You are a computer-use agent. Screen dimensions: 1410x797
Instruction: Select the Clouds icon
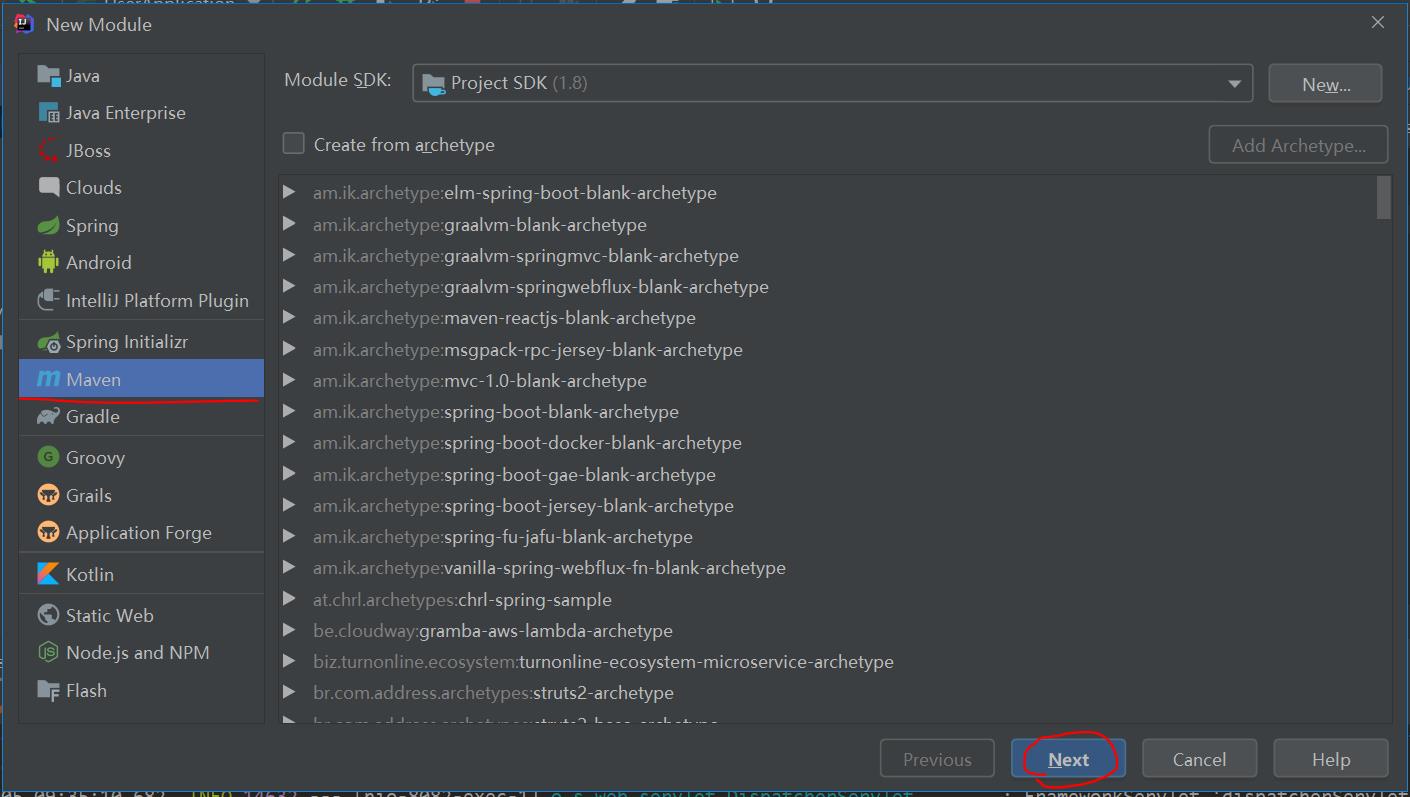[48, 188]
